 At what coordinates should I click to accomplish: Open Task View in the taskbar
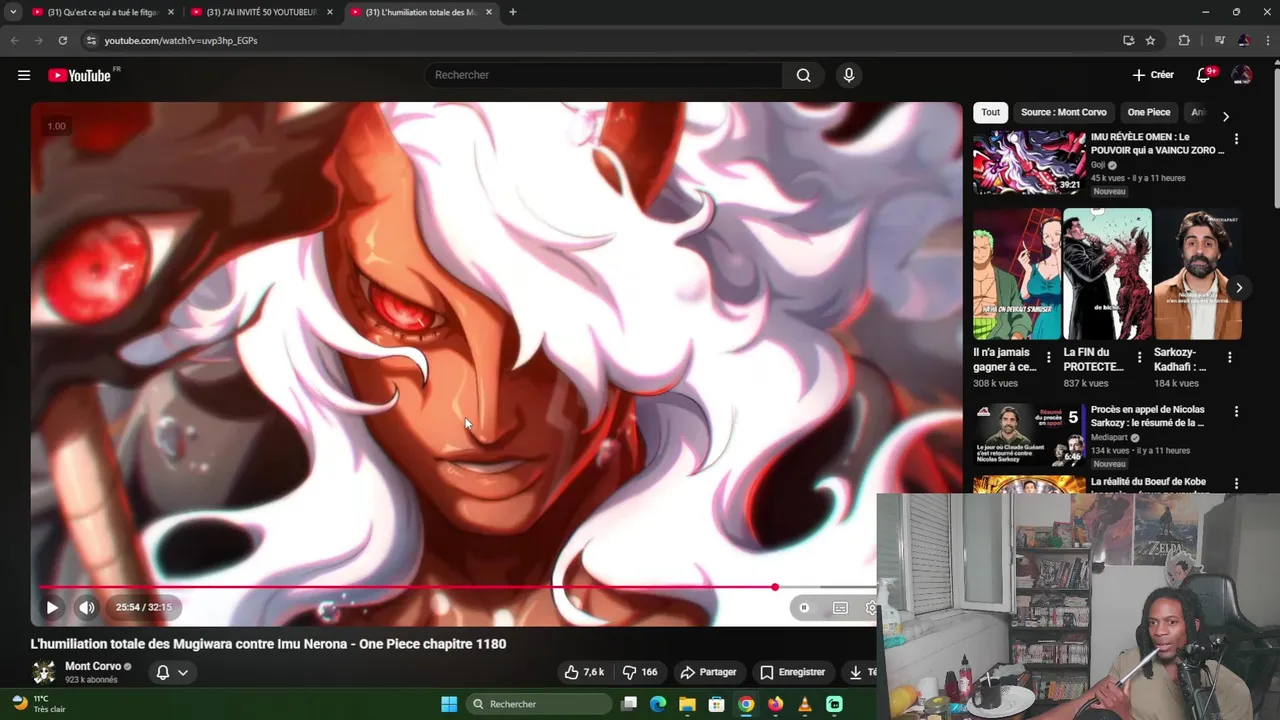point(629,704)
